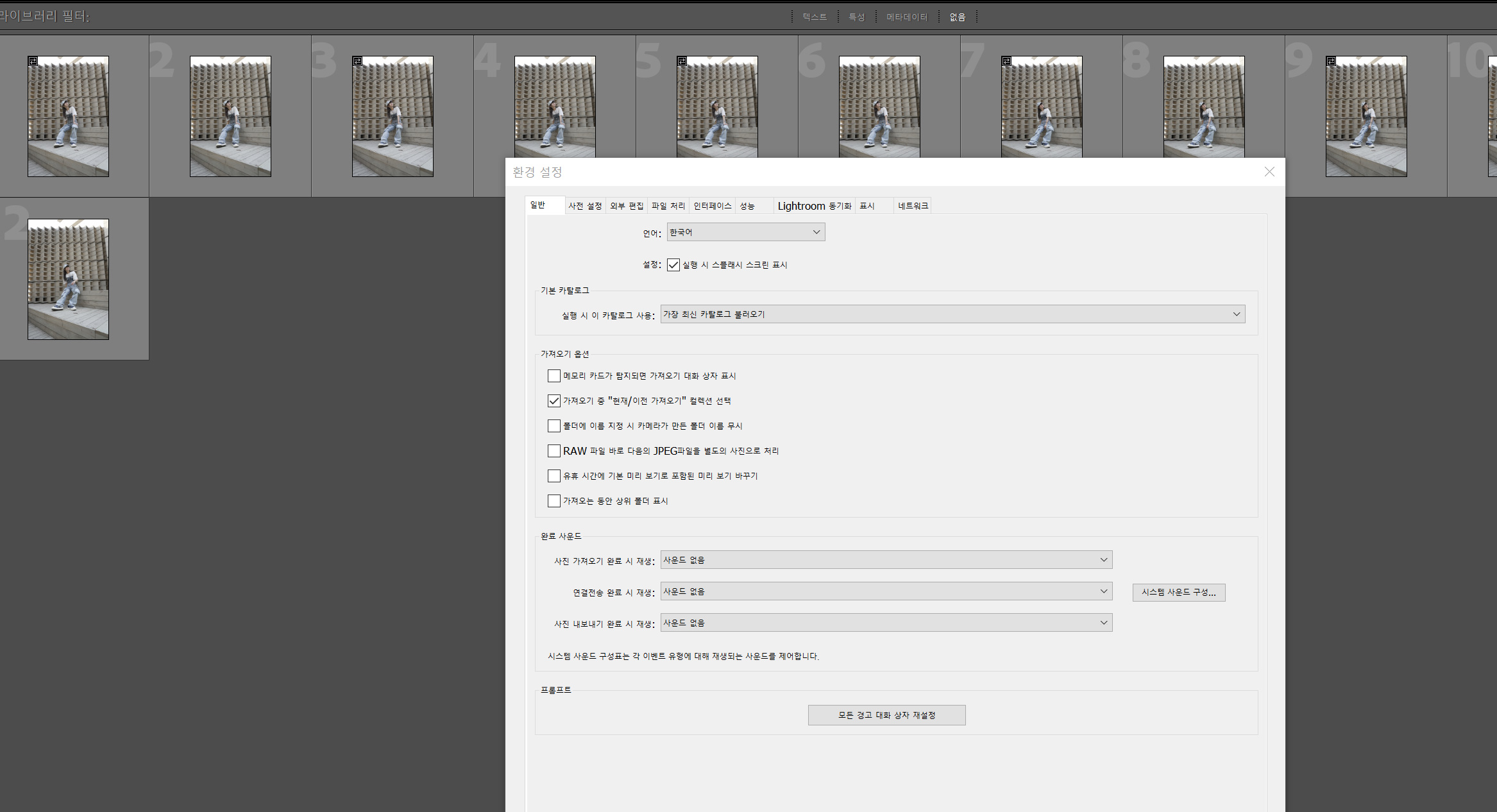Viewport: 1497px width, 812px height.
Task: Switch to the 사전 설정 tab
Action: point(585,206)
